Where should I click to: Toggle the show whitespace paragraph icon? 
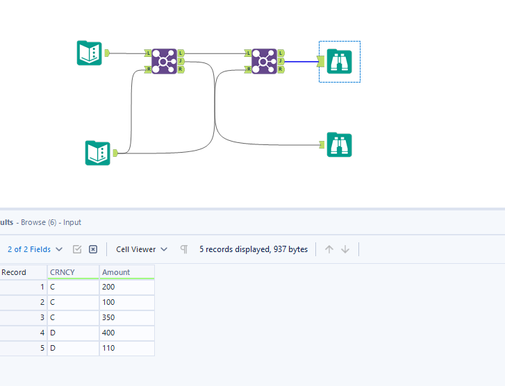184,249
